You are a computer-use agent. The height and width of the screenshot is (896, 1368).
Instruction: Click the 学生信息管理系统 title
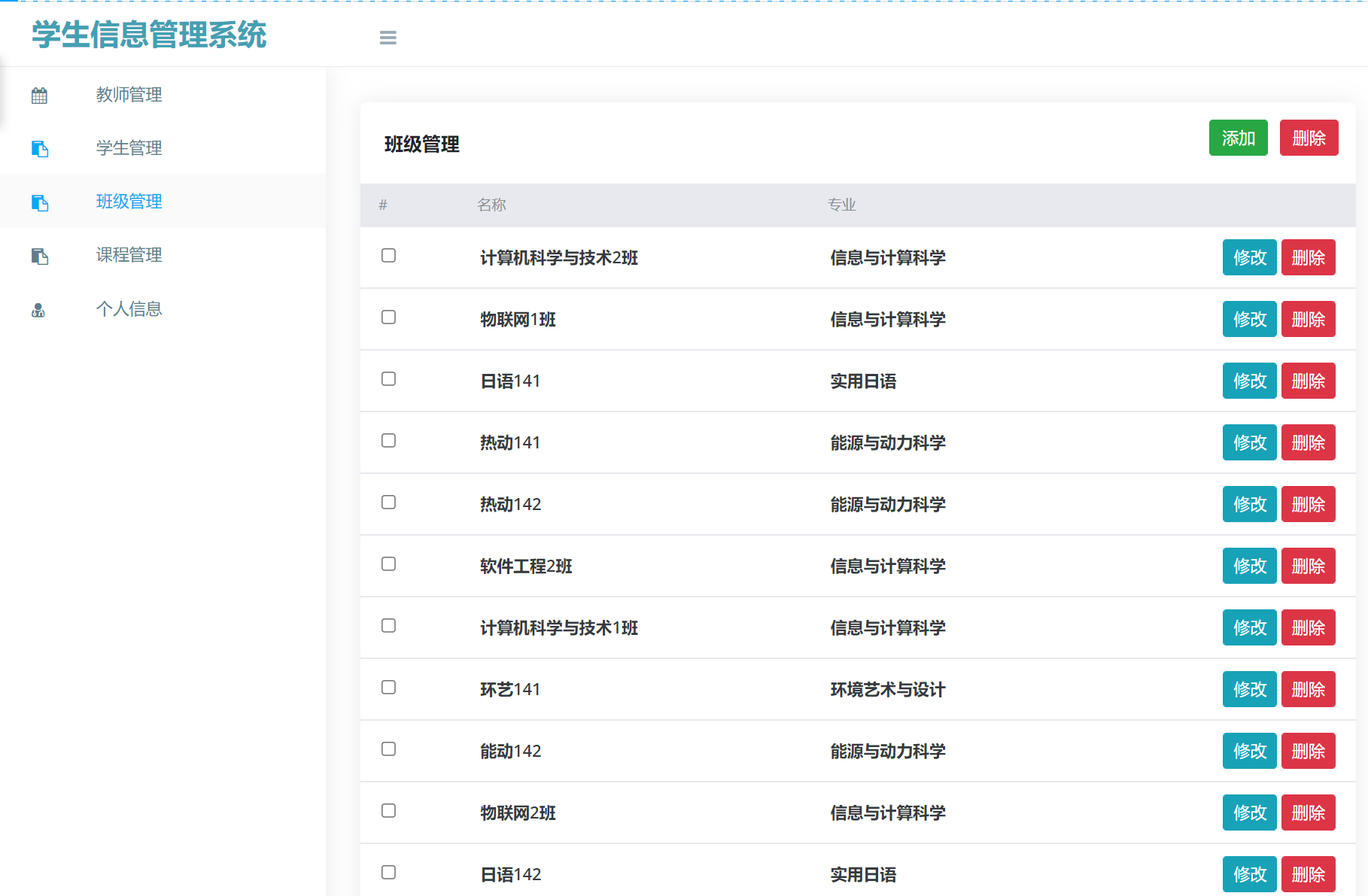tap(147, 35)
